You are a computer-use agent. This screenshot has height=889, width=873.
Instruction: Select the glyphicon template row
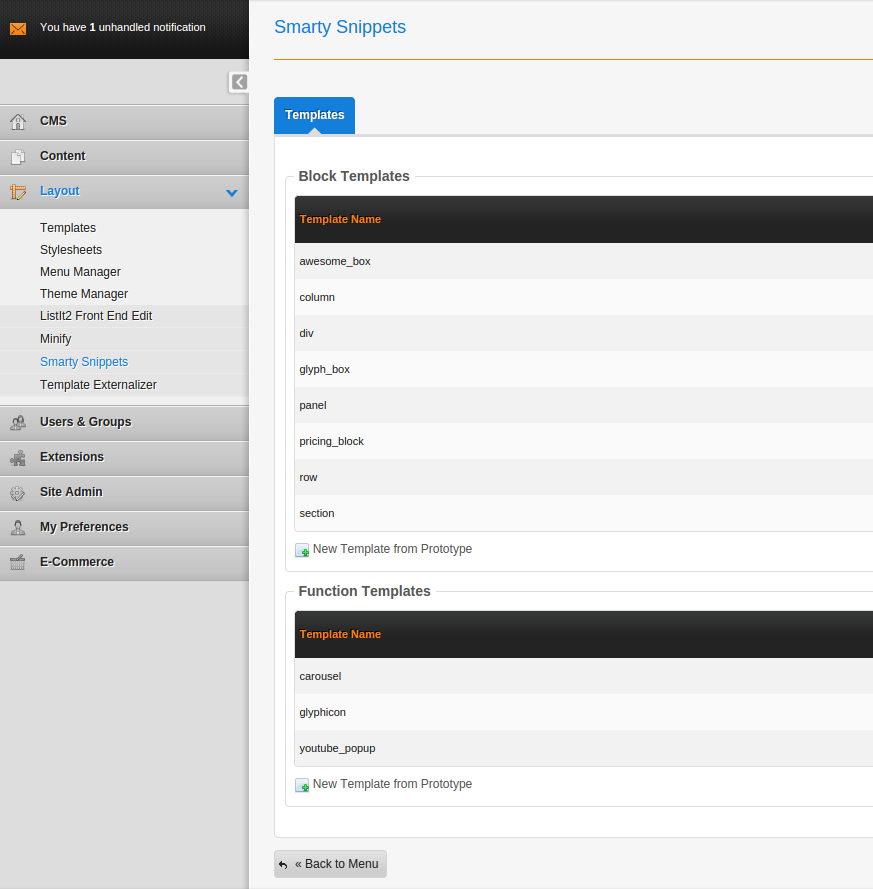coord(584,712)
